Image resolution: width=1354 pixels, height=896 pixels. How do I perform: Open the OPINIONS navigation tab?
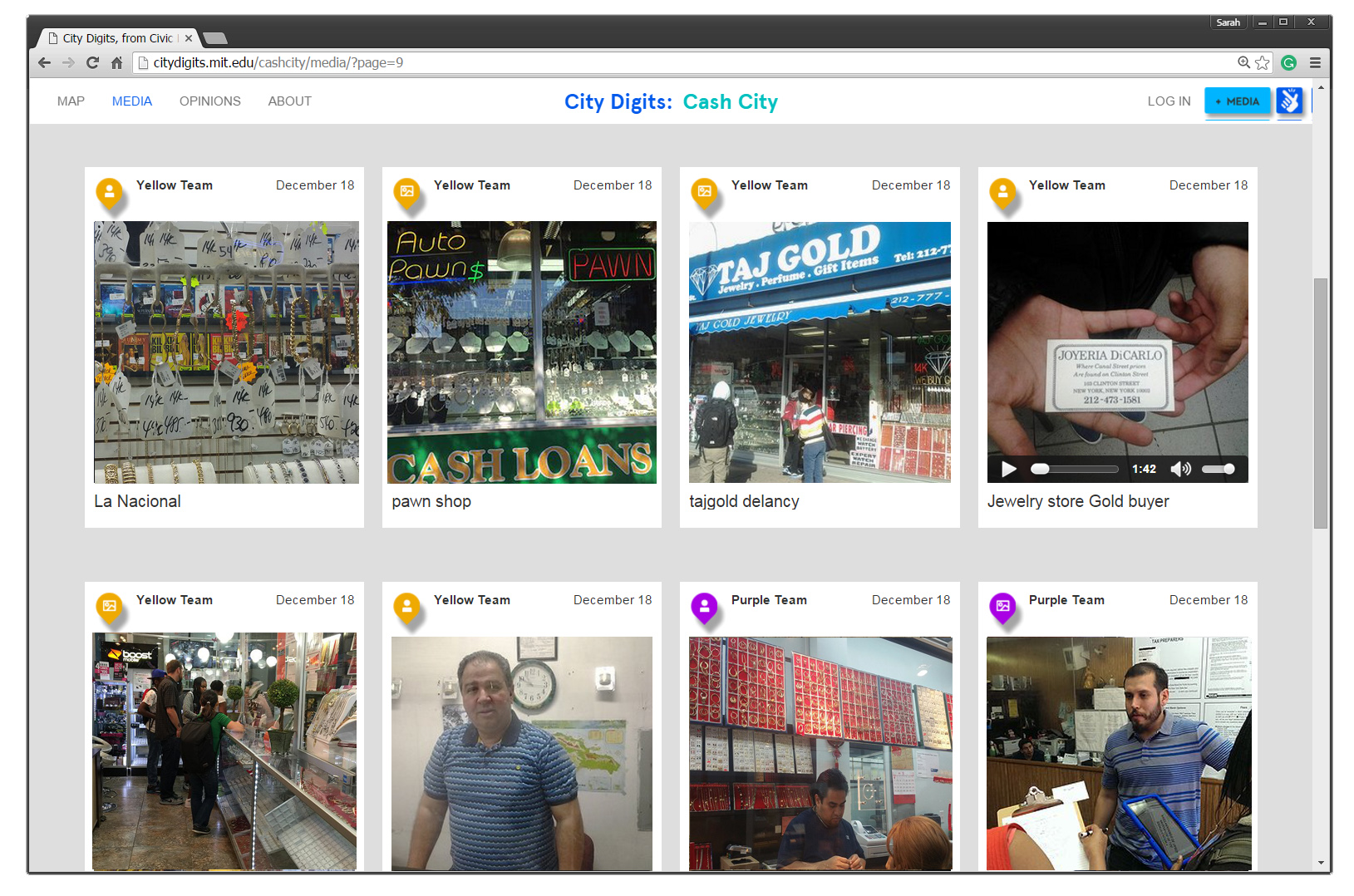point(210,101)
